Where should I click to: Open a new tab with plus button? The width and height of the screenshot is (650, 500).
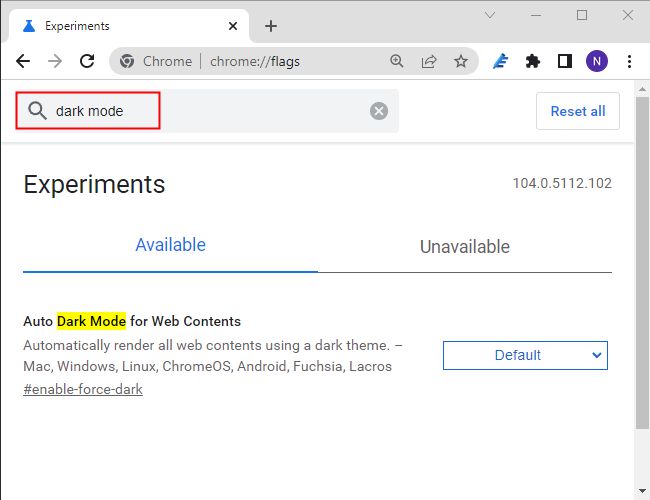(x=270, y=26)
